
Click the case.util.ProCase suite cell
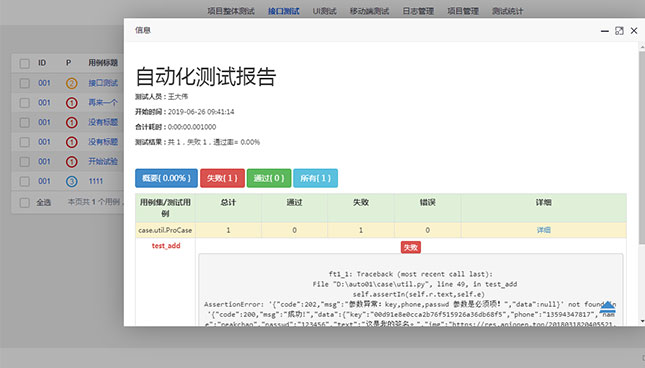pyautogui.click(x=165, y=230)
